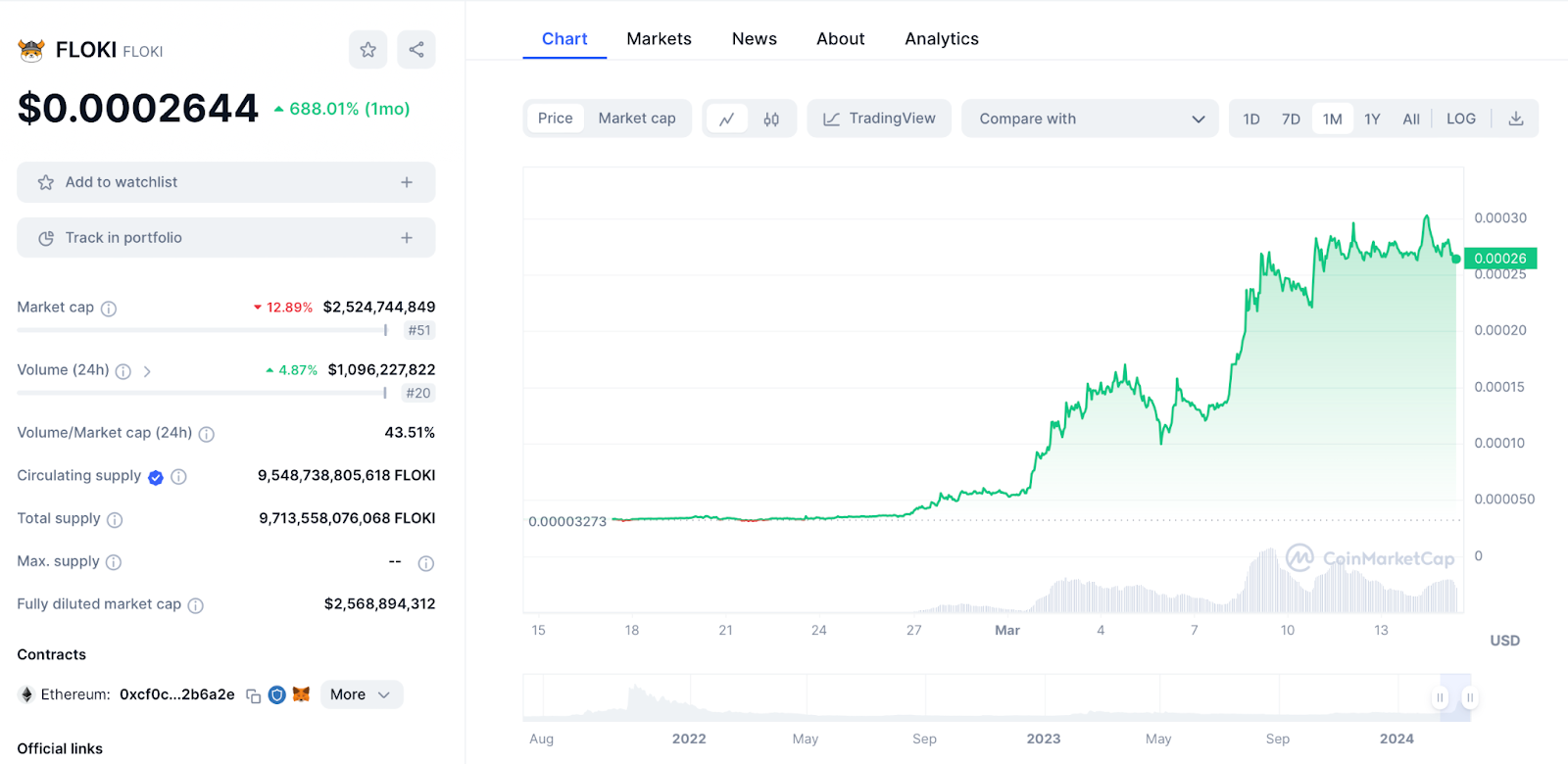The height and width of the screenshot is (764, 1568).
Task: Click the green endpoint dot on the price line
Action: click(1456, 260)
